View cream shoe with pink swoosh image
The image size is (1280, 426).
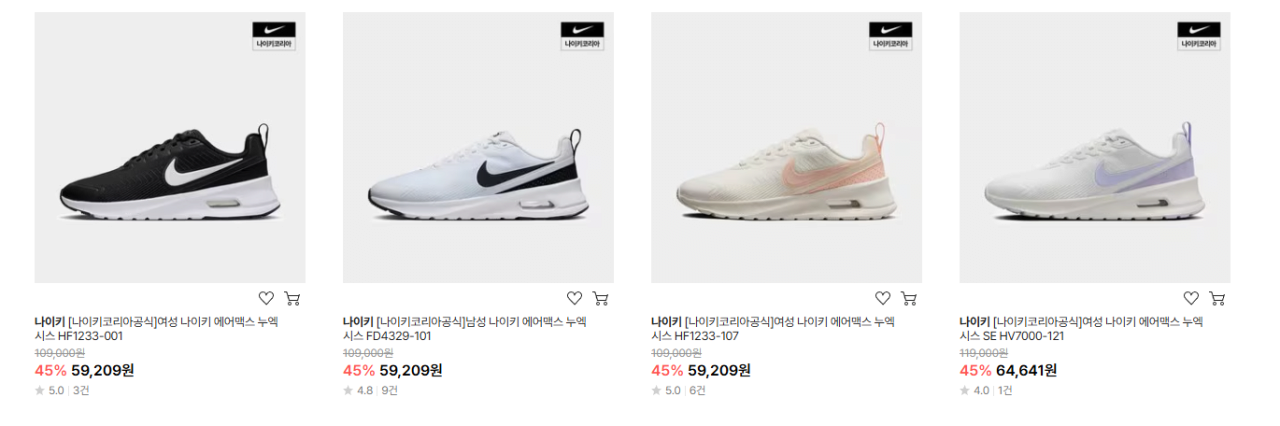pos(787,147)
